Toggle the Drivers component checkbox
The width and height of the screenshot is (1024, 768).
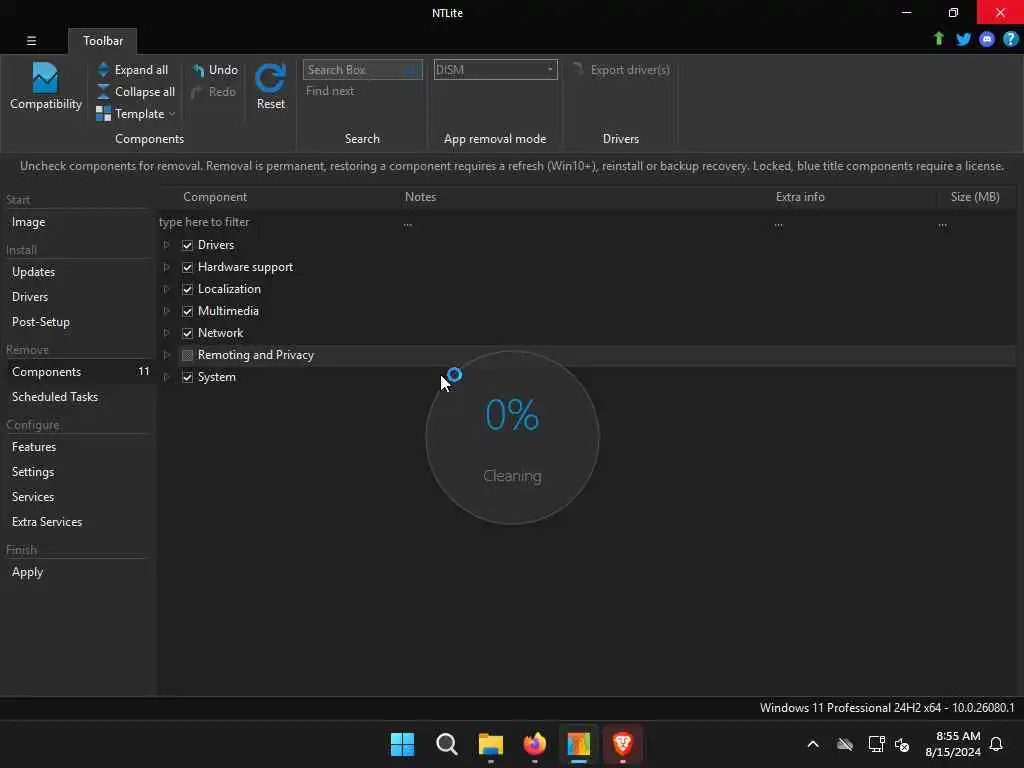187,245
